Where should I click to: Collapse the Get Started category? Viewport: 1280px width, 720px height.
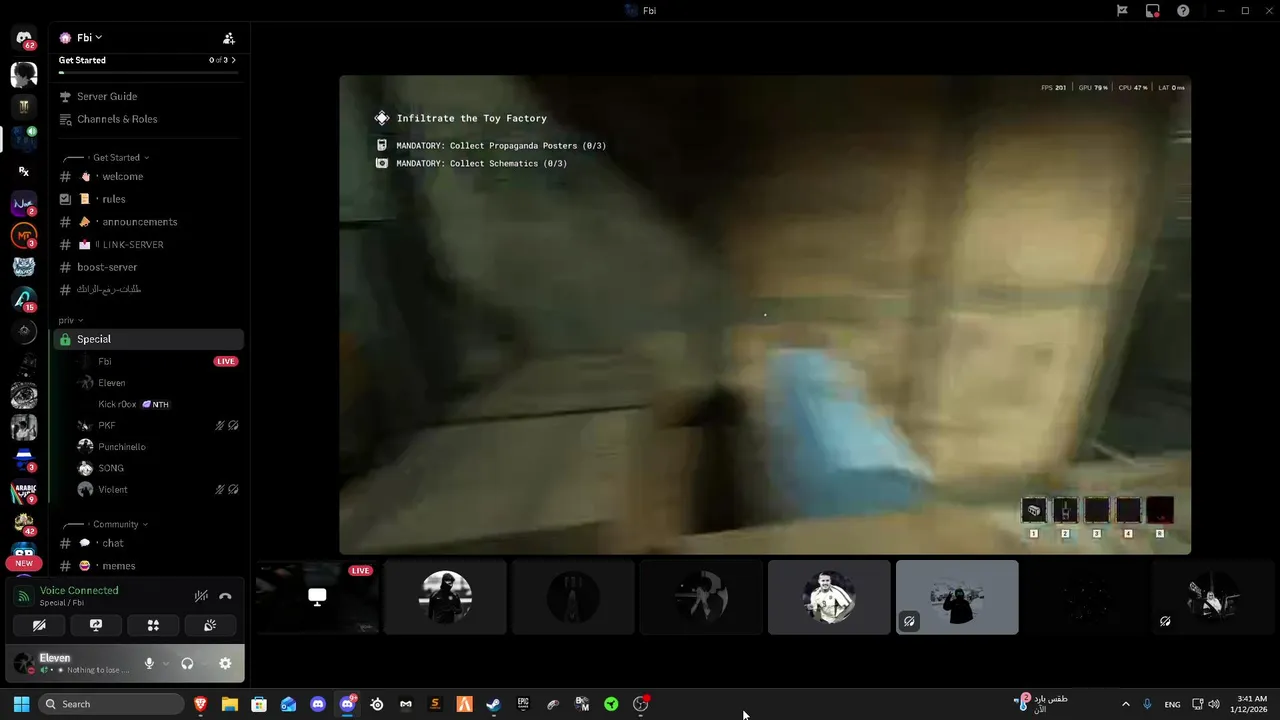[x=120, y=157]
